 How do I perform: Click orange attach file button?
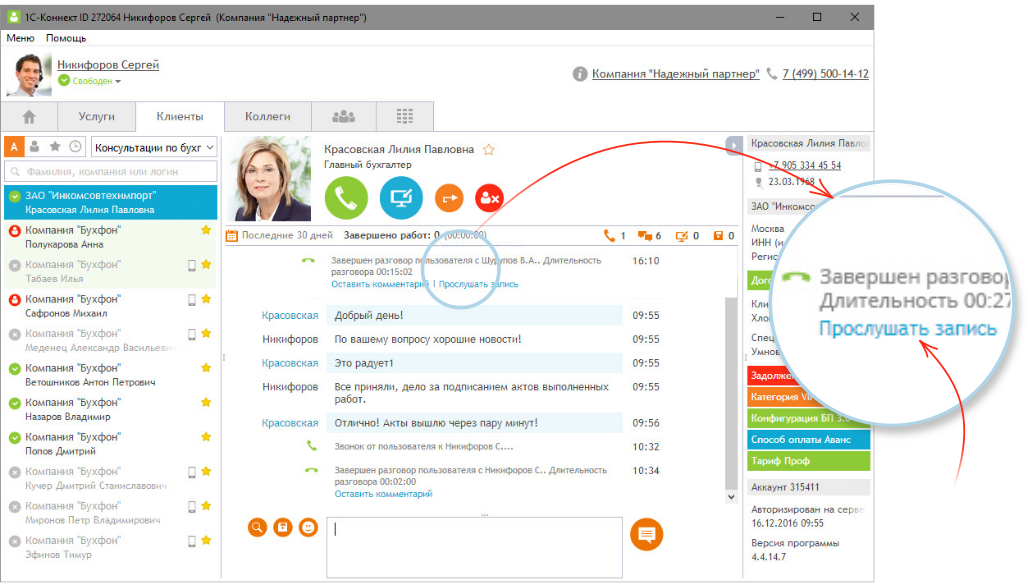coord(283,527)
